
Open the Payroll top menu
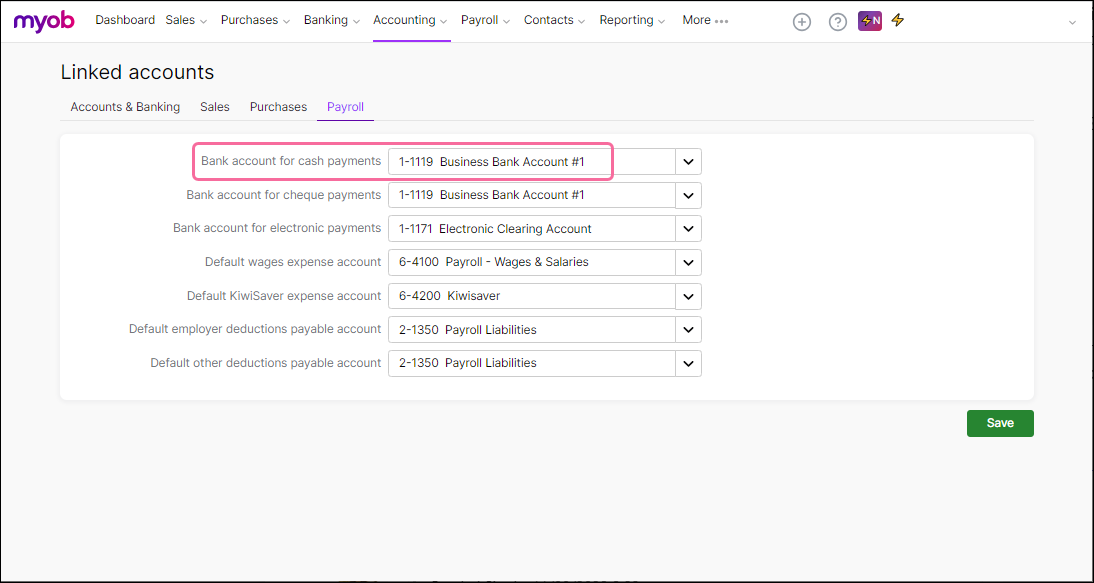(486, 20)
